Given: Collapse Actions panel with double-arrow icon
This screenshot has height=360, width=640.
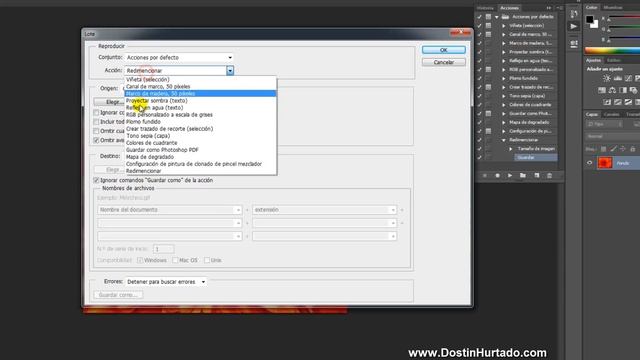Looking at the screenshot, I should coord(549,8).
